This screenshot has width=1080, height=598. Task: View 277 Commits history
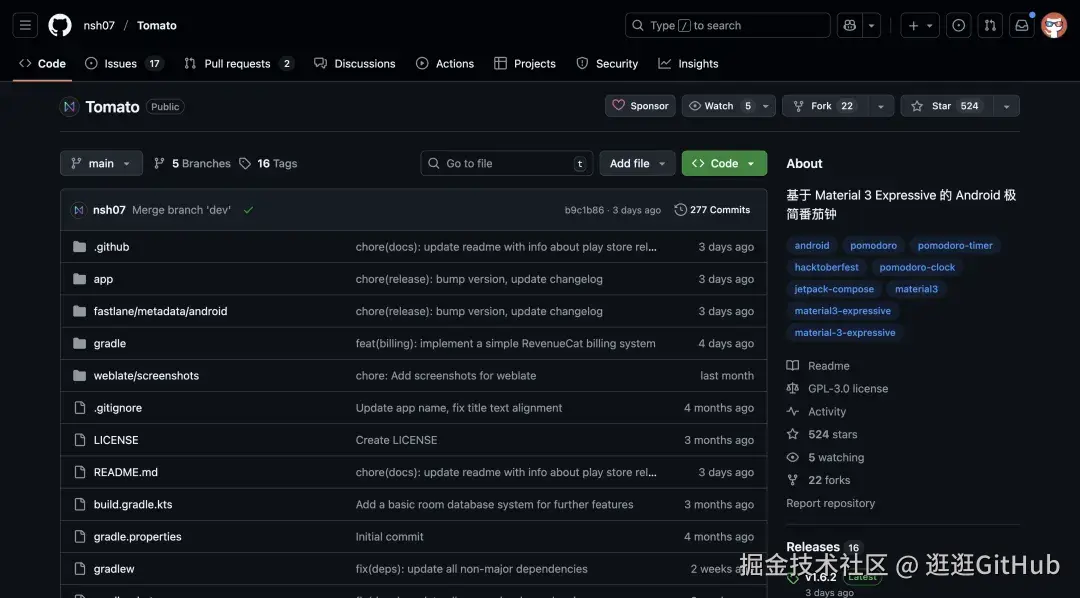712,210
